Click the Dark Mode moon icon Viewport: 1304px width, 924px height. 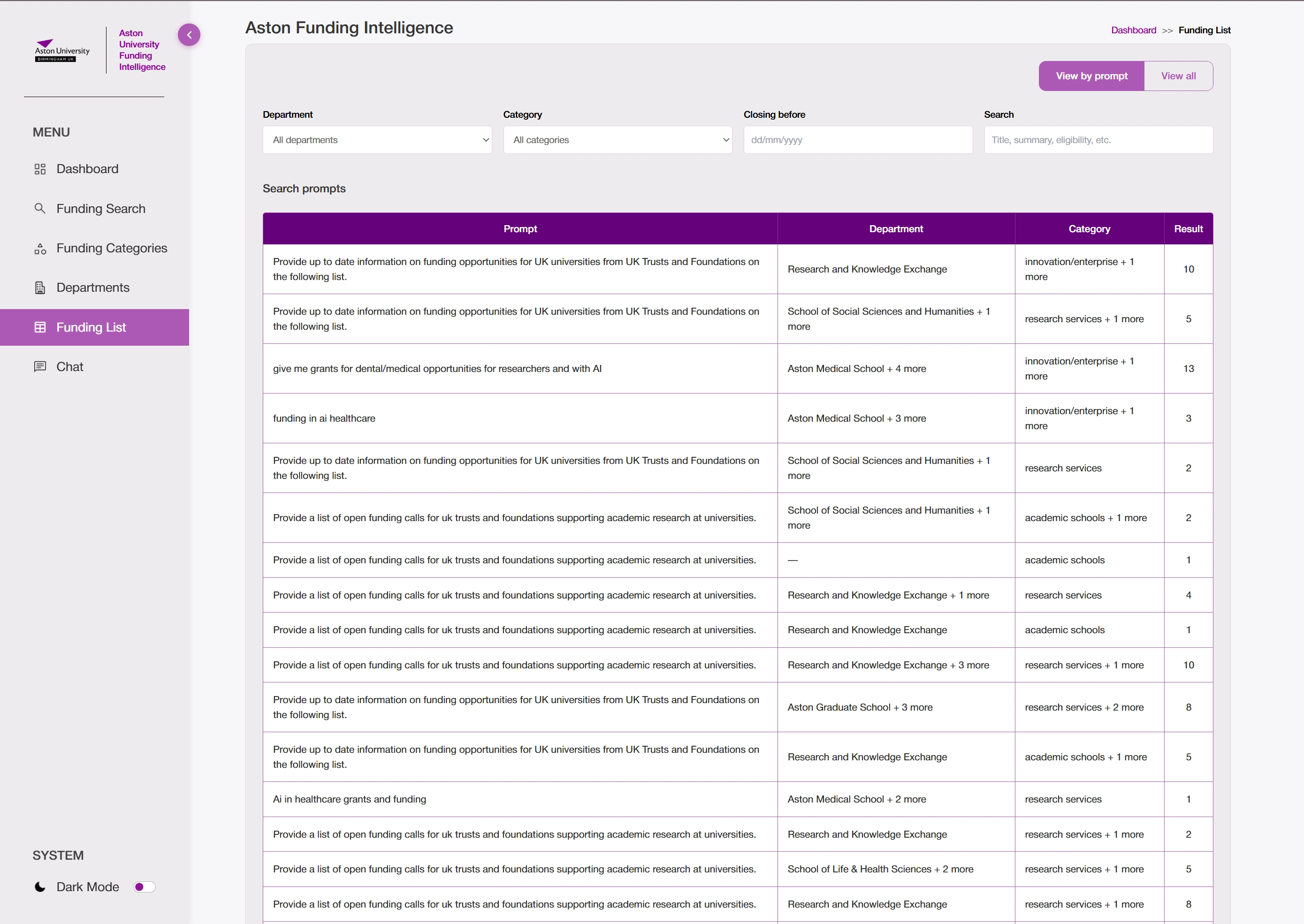[40, 886]
